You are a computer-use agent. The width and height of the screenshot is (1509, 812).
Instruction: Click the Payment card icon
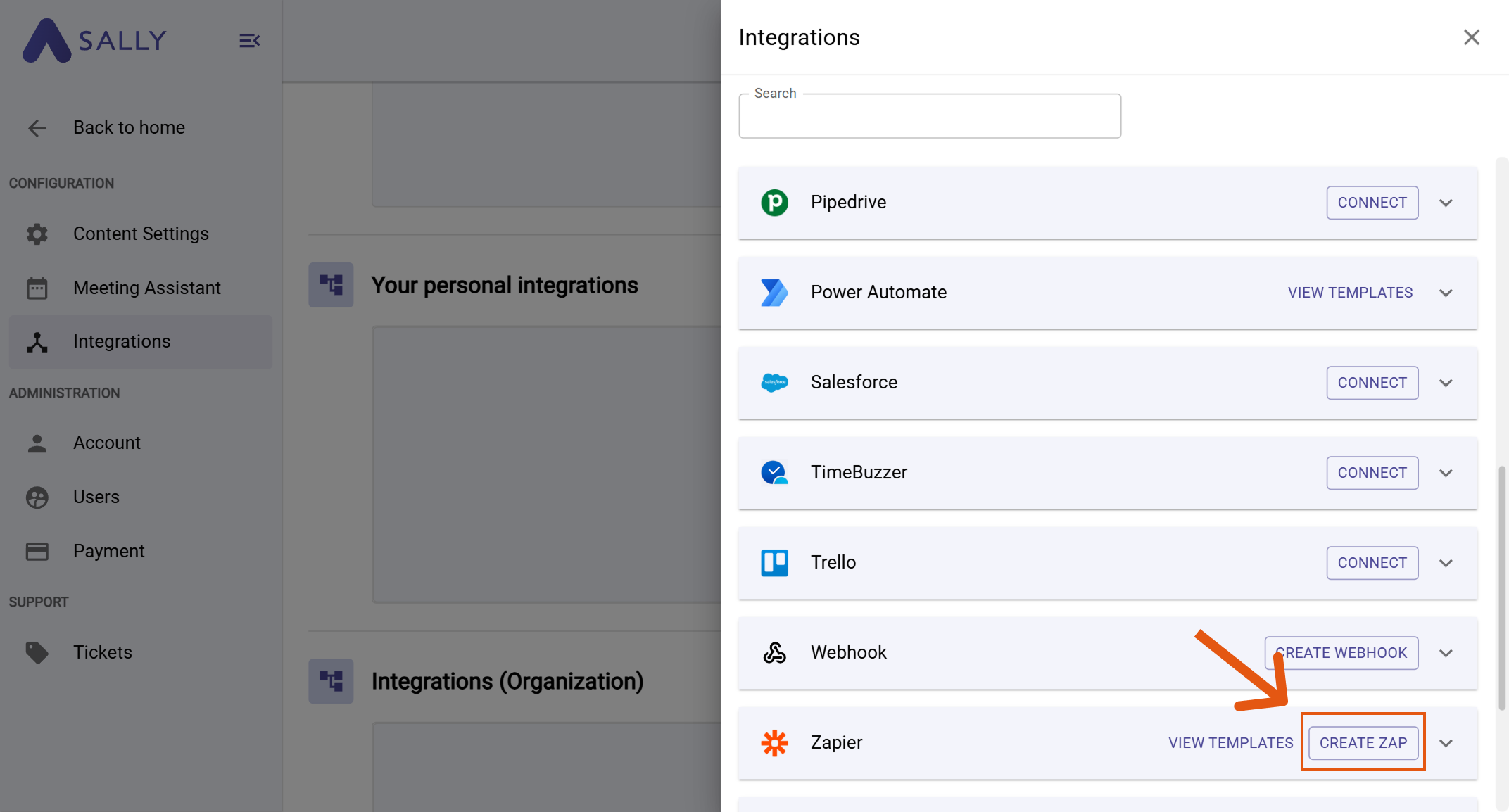(x=37, y=551)
